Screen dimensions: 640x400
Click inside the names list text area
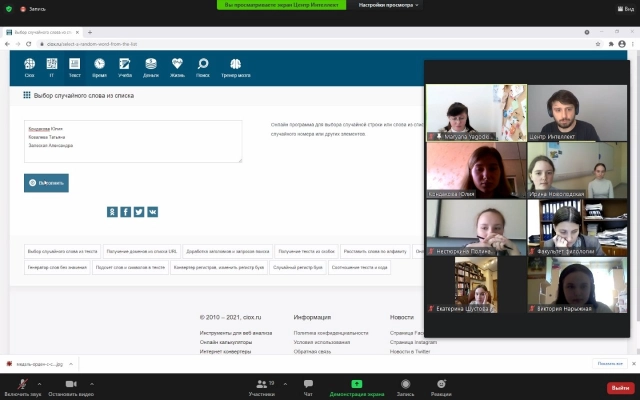[x=133, y=141]
